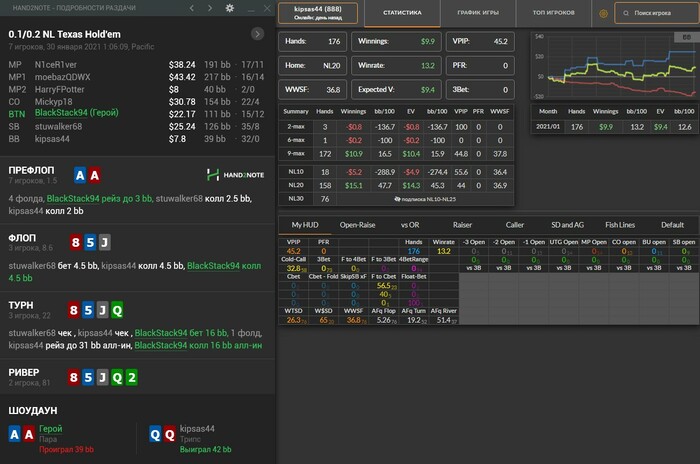This screenshot has height=464, width=700.
Task: Select the NL10 summary row
Action: click(396, 172)
